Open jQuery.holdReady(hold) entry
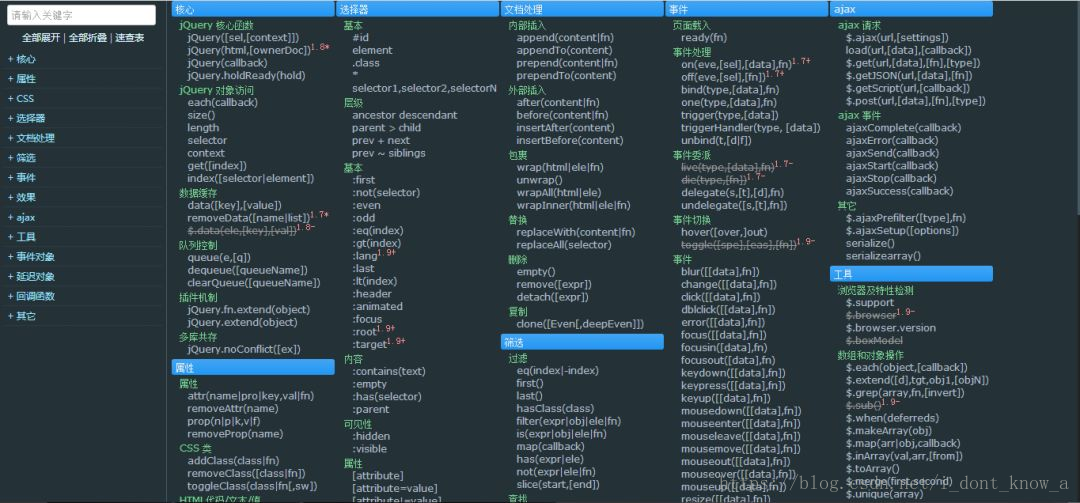The height and width of the screenshot is (503, 1080). (x=247, y=76)
